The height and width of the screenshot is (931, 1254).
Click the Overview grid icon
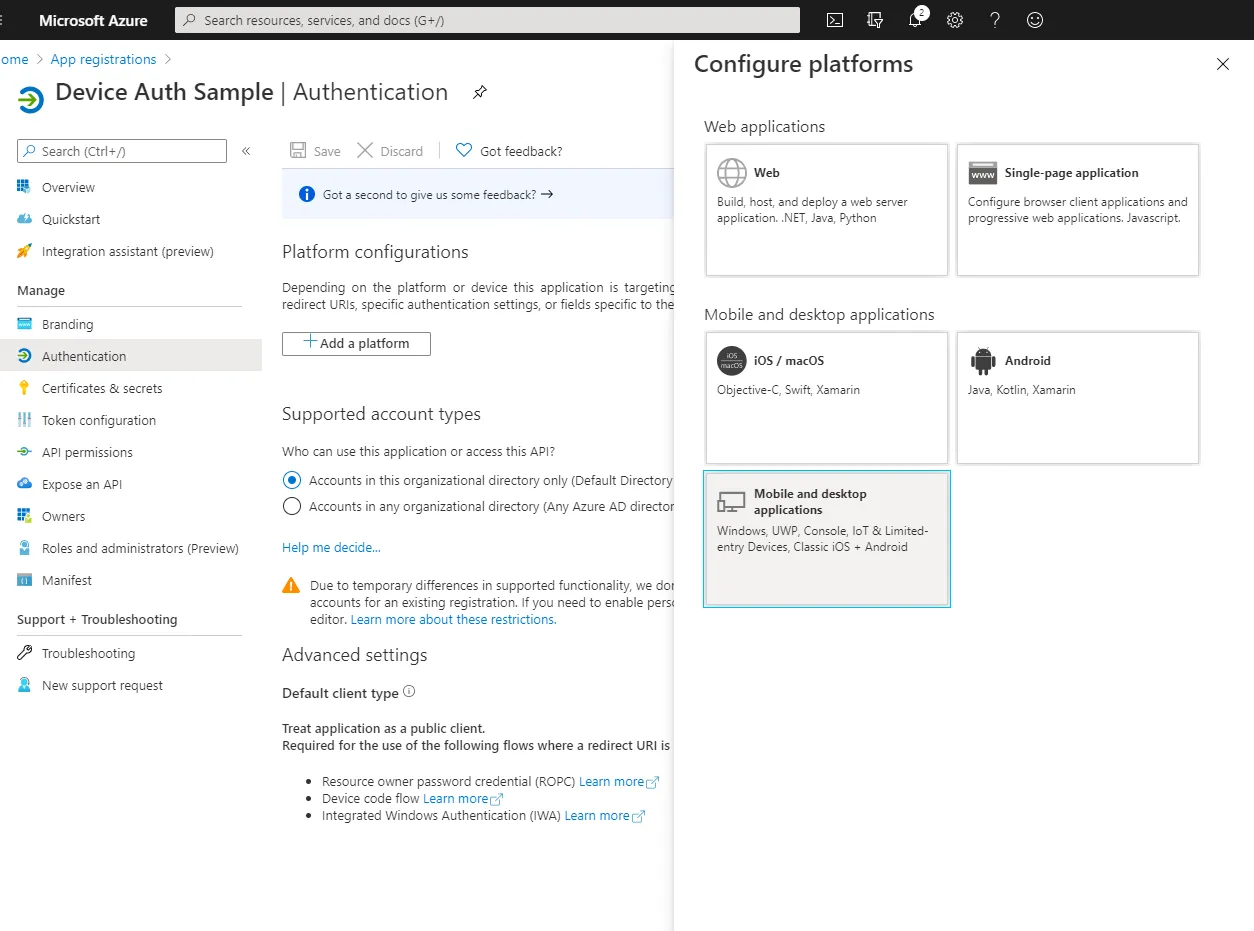tap(24, 187)
